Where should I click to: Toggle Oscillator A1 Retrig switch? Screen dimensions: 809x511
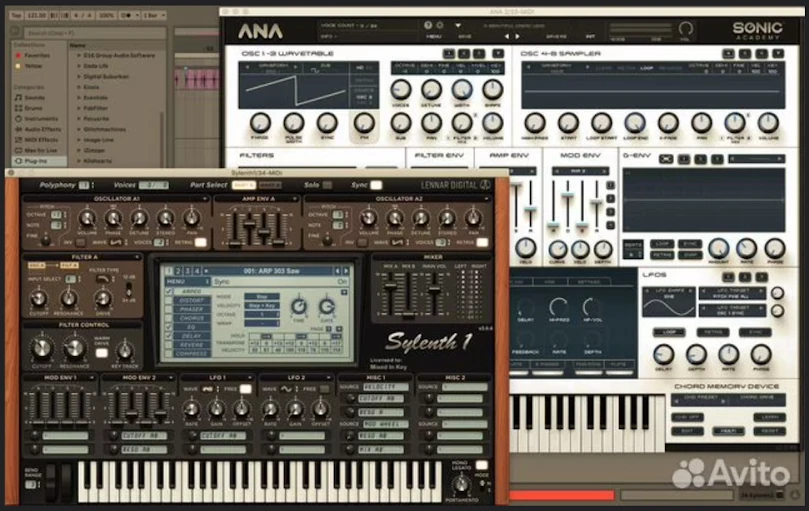[x=201, y=242]
